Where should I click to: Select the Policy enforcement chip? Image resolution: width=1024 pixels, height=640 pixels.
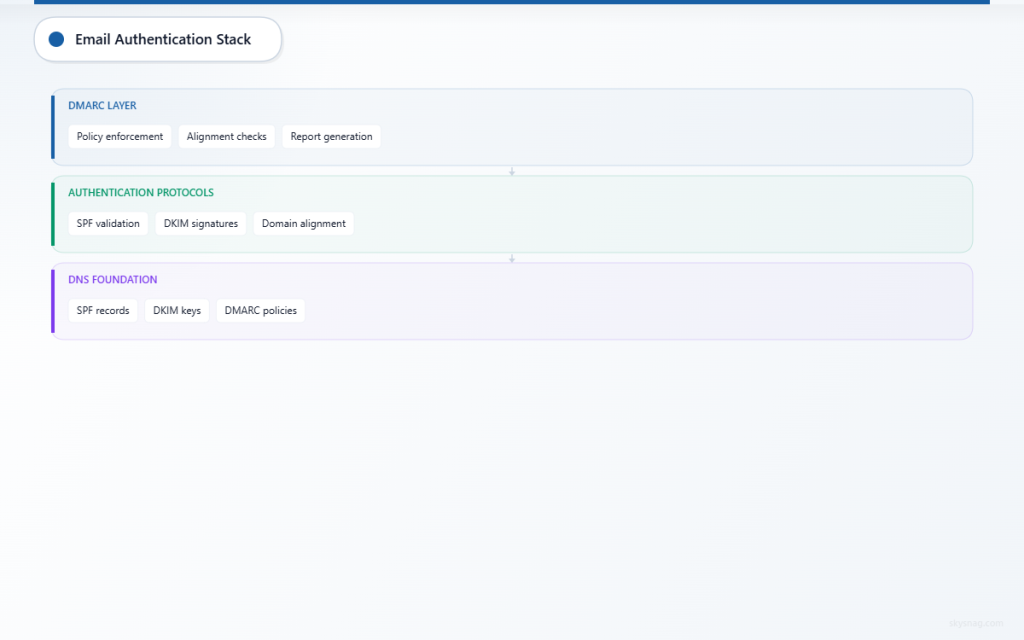point(119,136)
